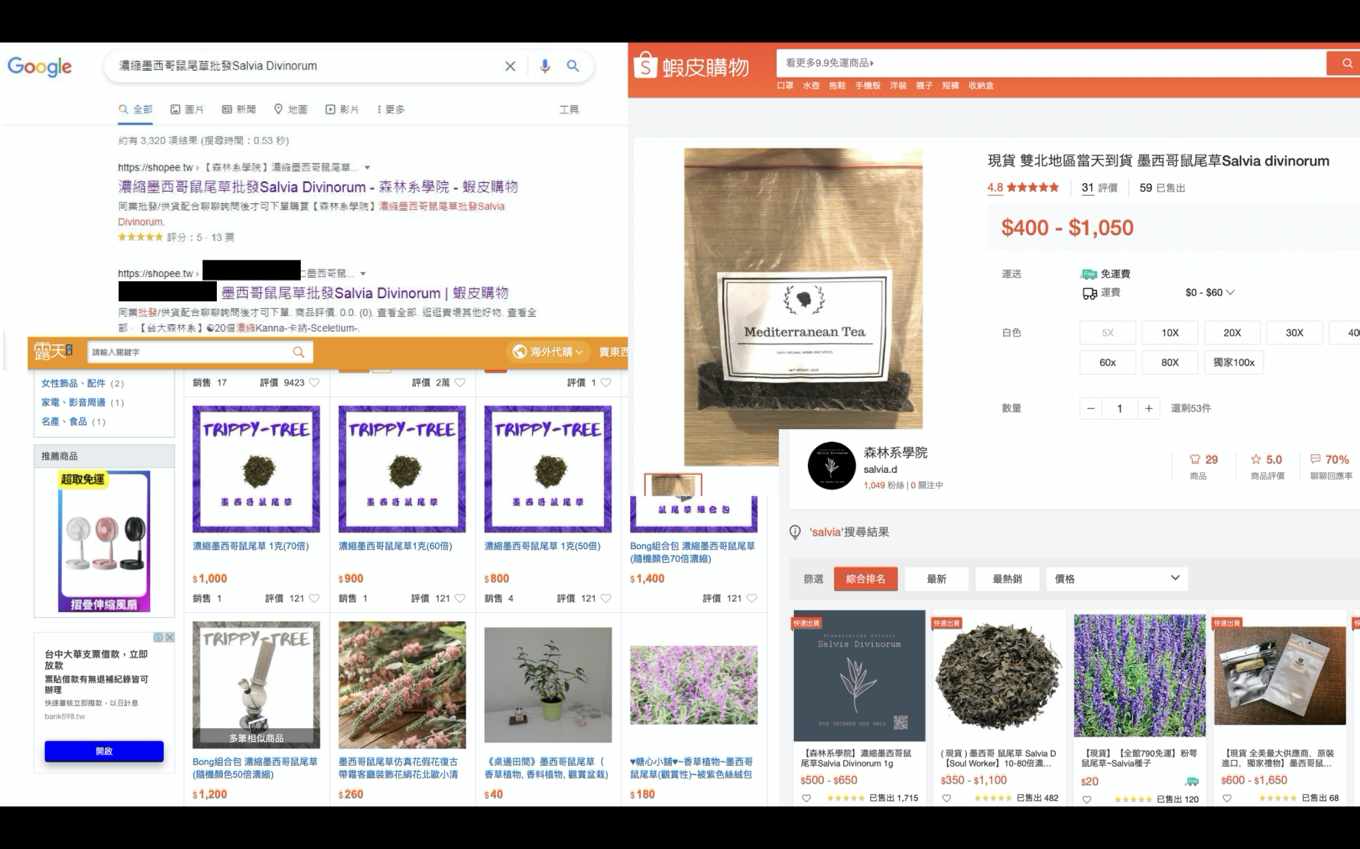Image resolution: width=1360 pixels, height=849 pixels.
Task: Like the $500 - $650 Shopee item heart
Action: [806, 798]
